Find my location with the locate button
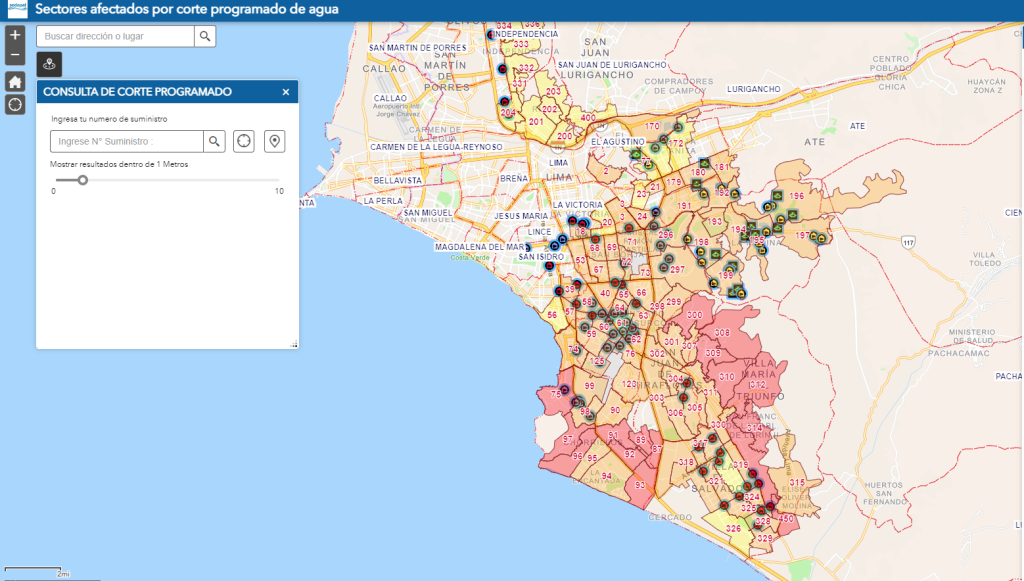This screenshot has width=1024, height=581. pos(15,104)
